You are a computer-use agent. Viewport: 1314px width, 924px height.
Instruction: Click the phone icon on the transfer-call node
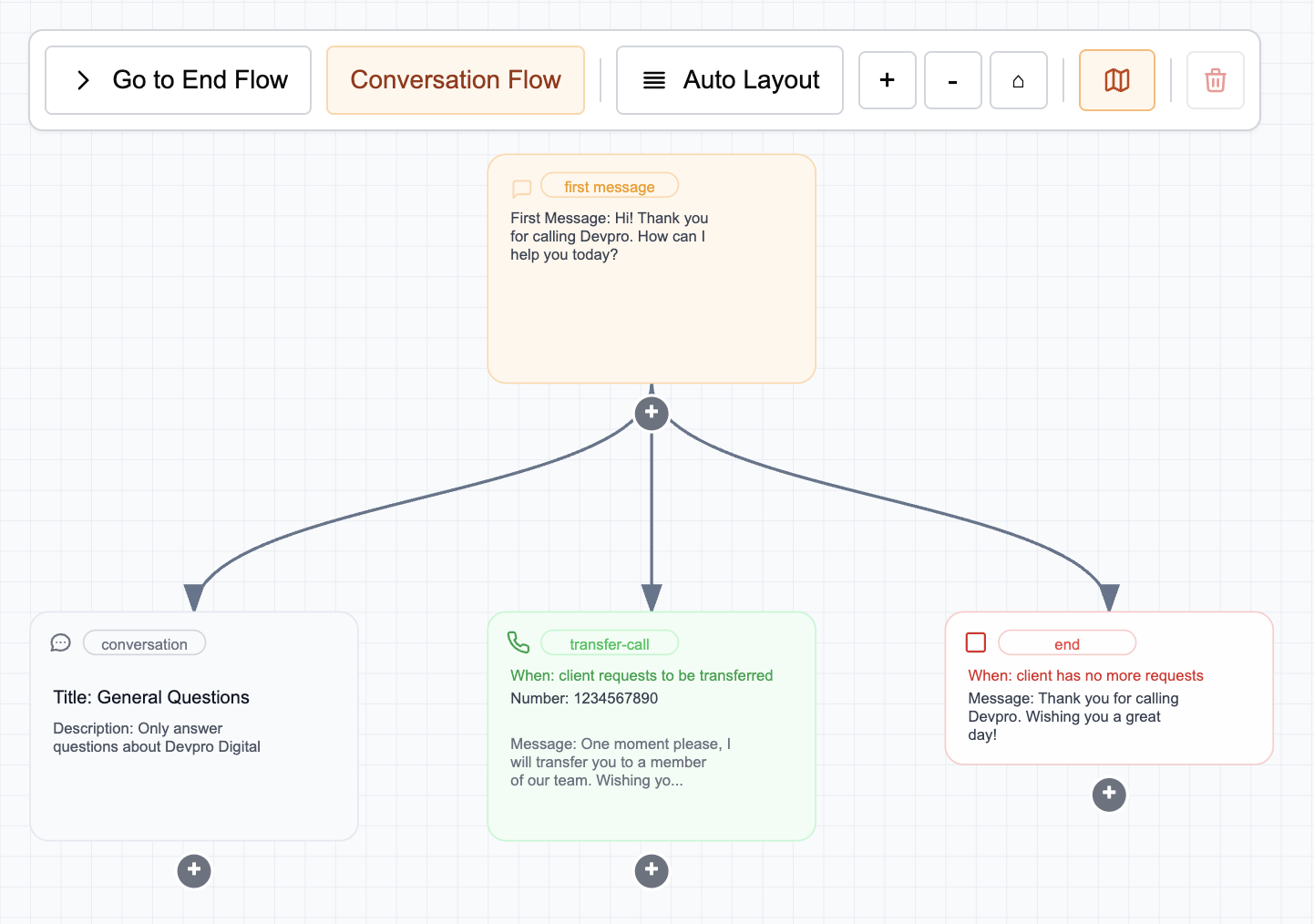coord(518,642)
